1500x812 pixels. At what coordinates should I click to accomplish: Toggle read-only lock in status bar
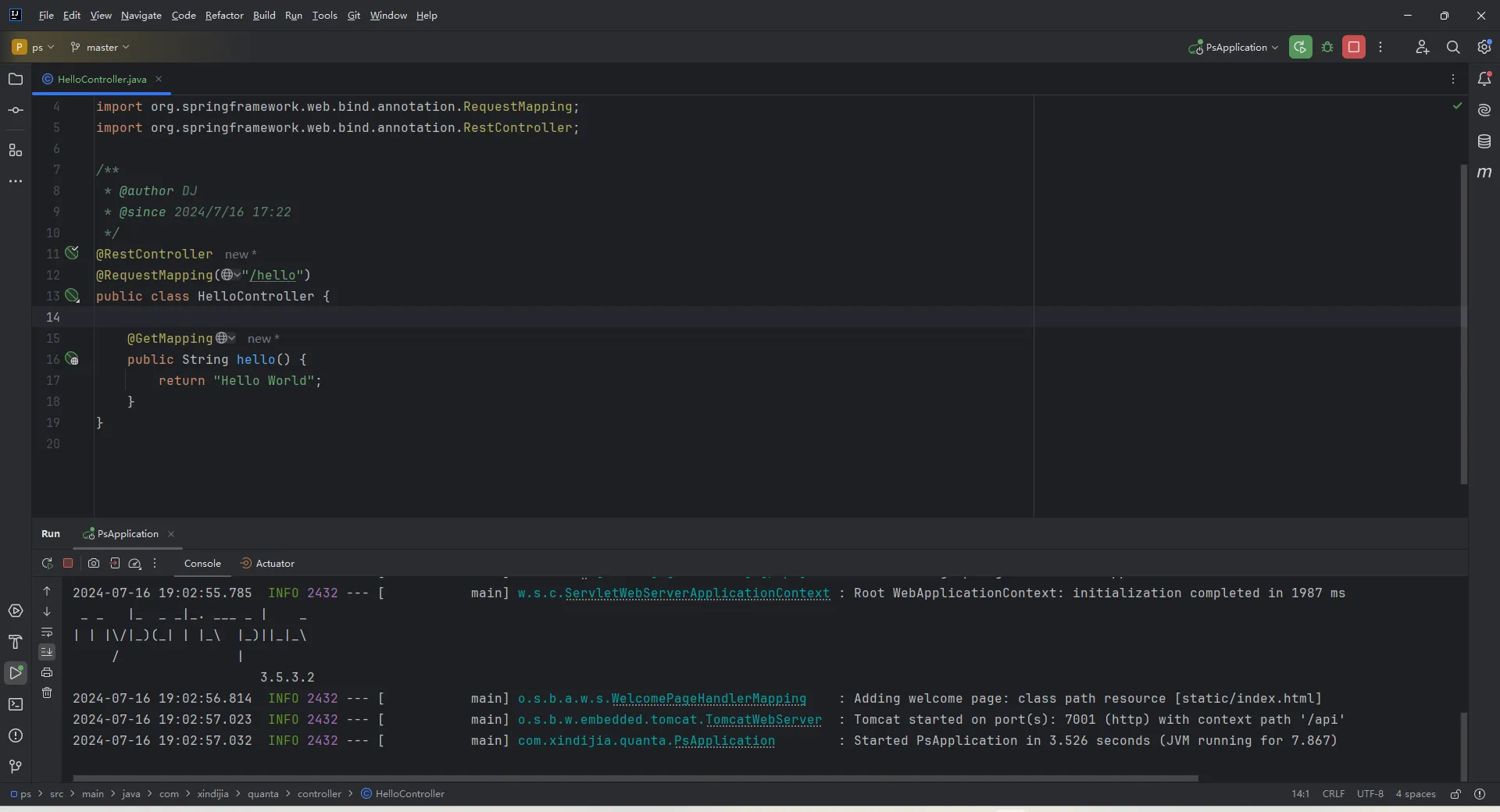tap(1455, 793)
